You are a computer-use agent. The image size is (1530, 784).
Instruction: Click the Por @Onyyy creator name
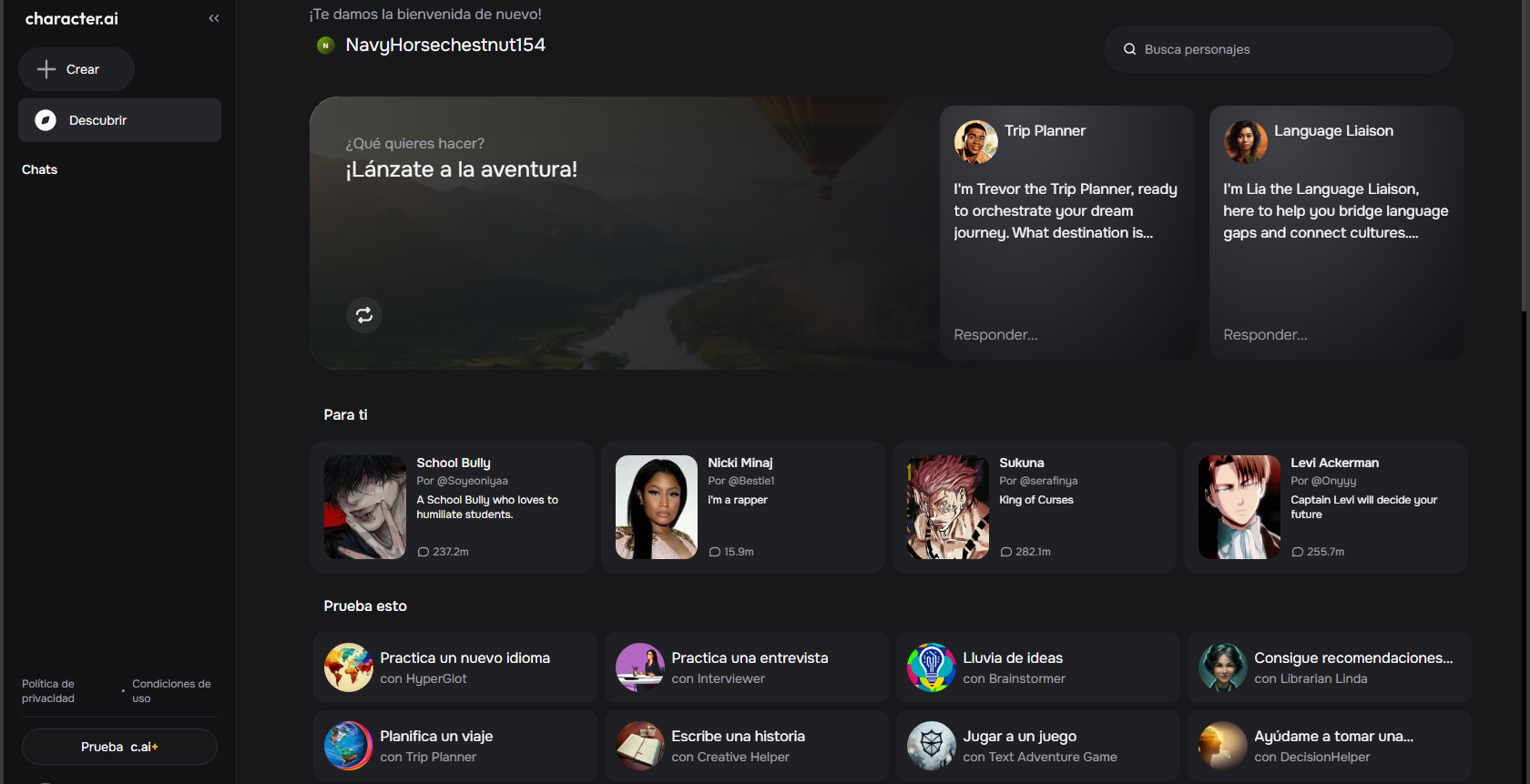coord(1323,481)
